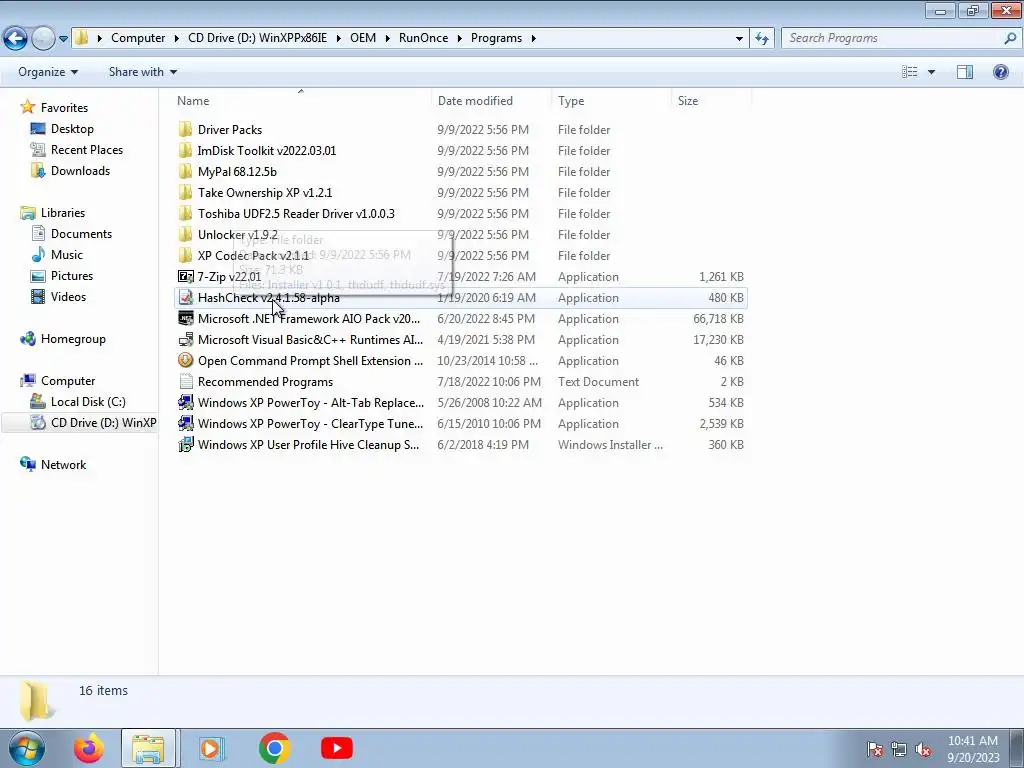
Task: Select the Recommended Programs text document icon
Action: click(x=185, y=381)
